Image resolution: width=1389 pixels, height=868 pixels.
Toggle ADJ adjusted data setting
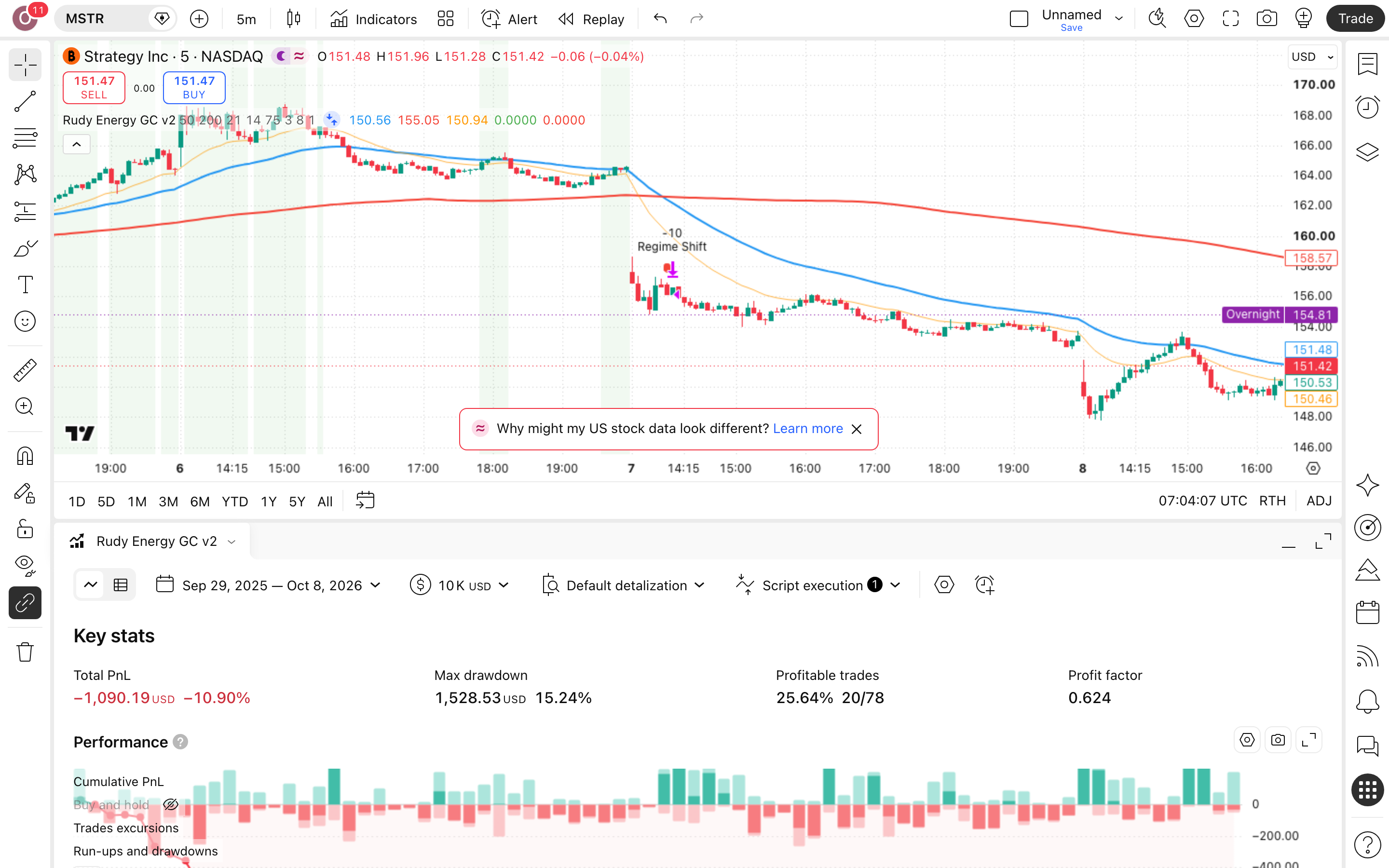1319,501
